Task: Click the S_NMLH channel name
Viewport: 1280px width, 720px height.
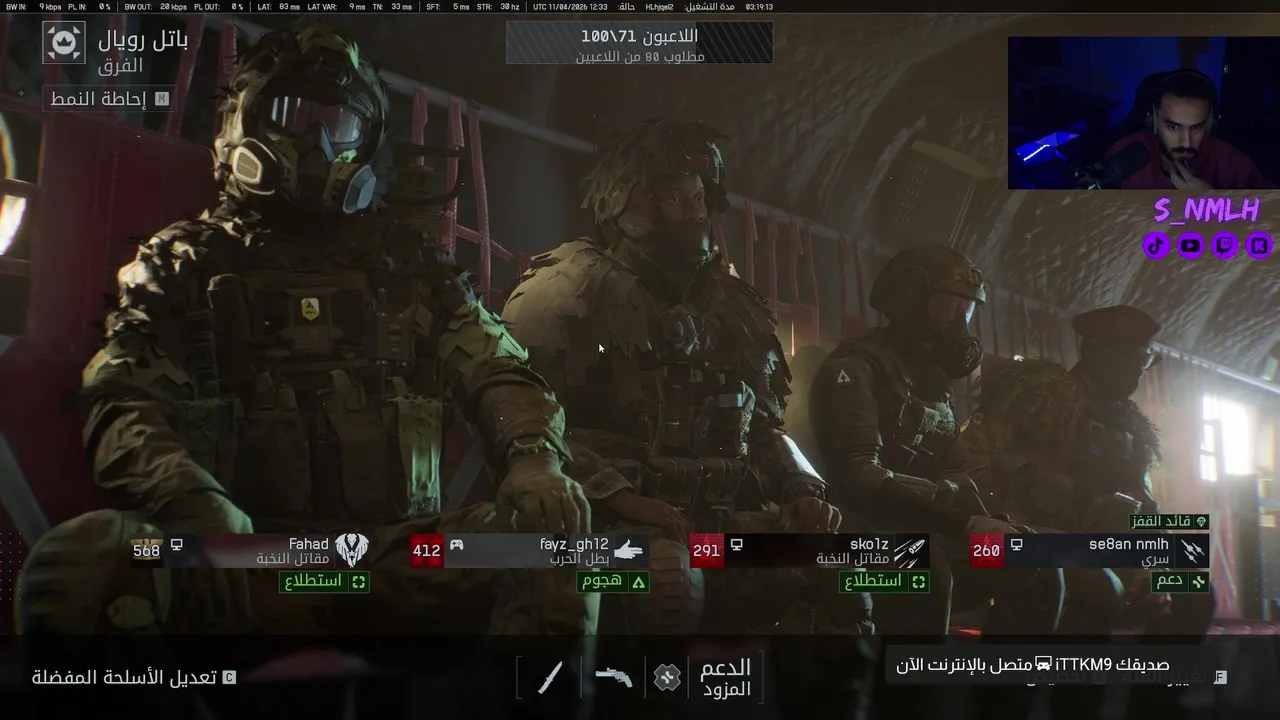Action: (x=1206, y=210)
